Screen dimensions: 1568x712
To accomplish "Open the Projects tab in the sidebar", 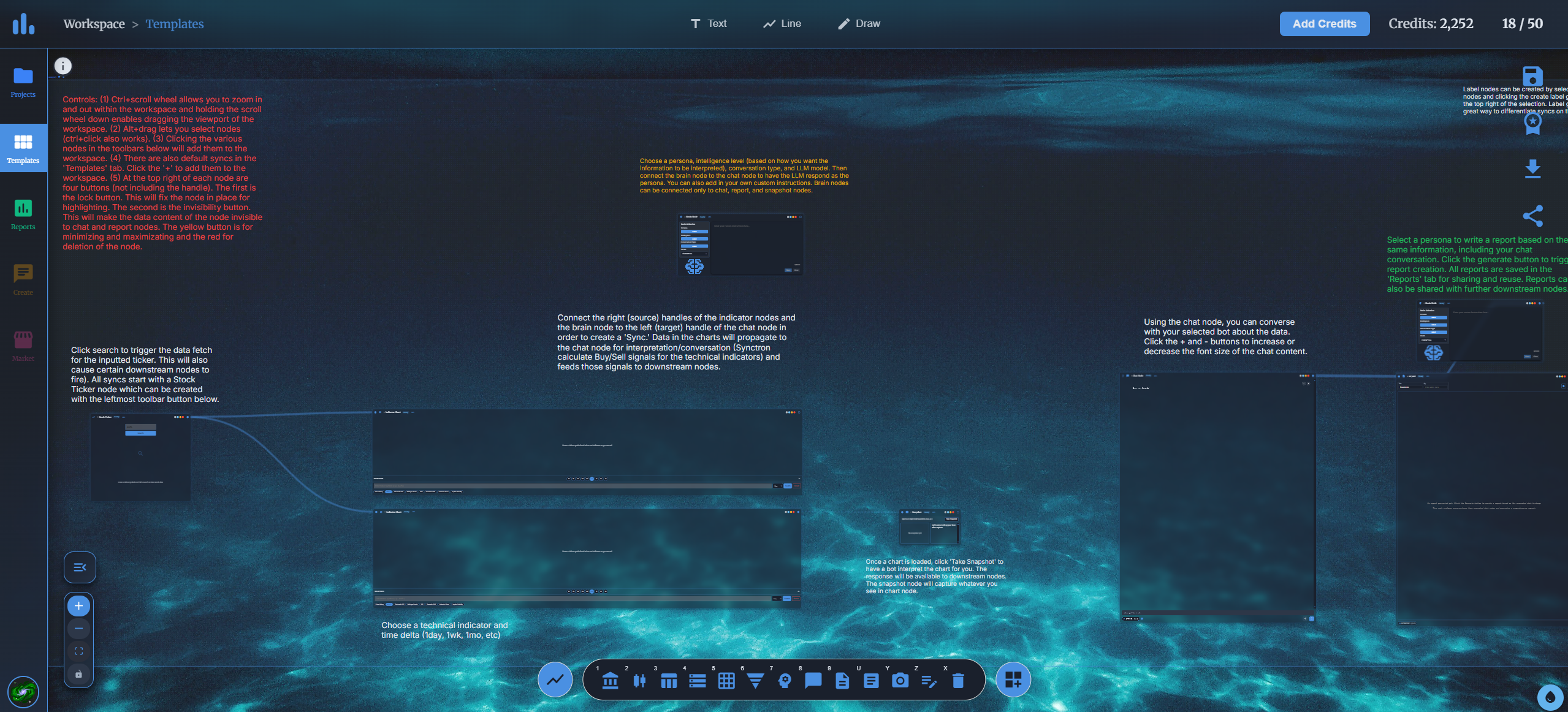I will [x=23, y=81].
